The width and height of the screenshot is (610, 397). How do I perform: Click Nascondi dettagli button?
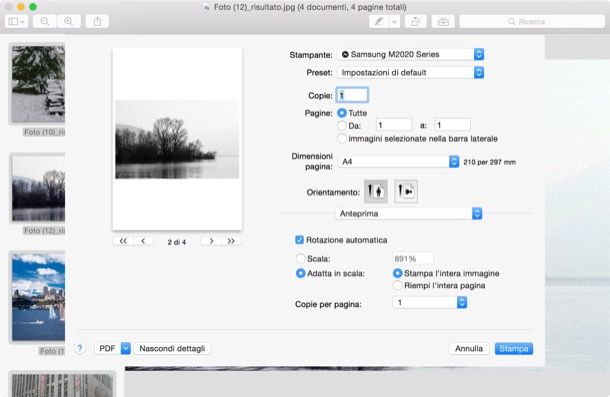click(172, 348)
